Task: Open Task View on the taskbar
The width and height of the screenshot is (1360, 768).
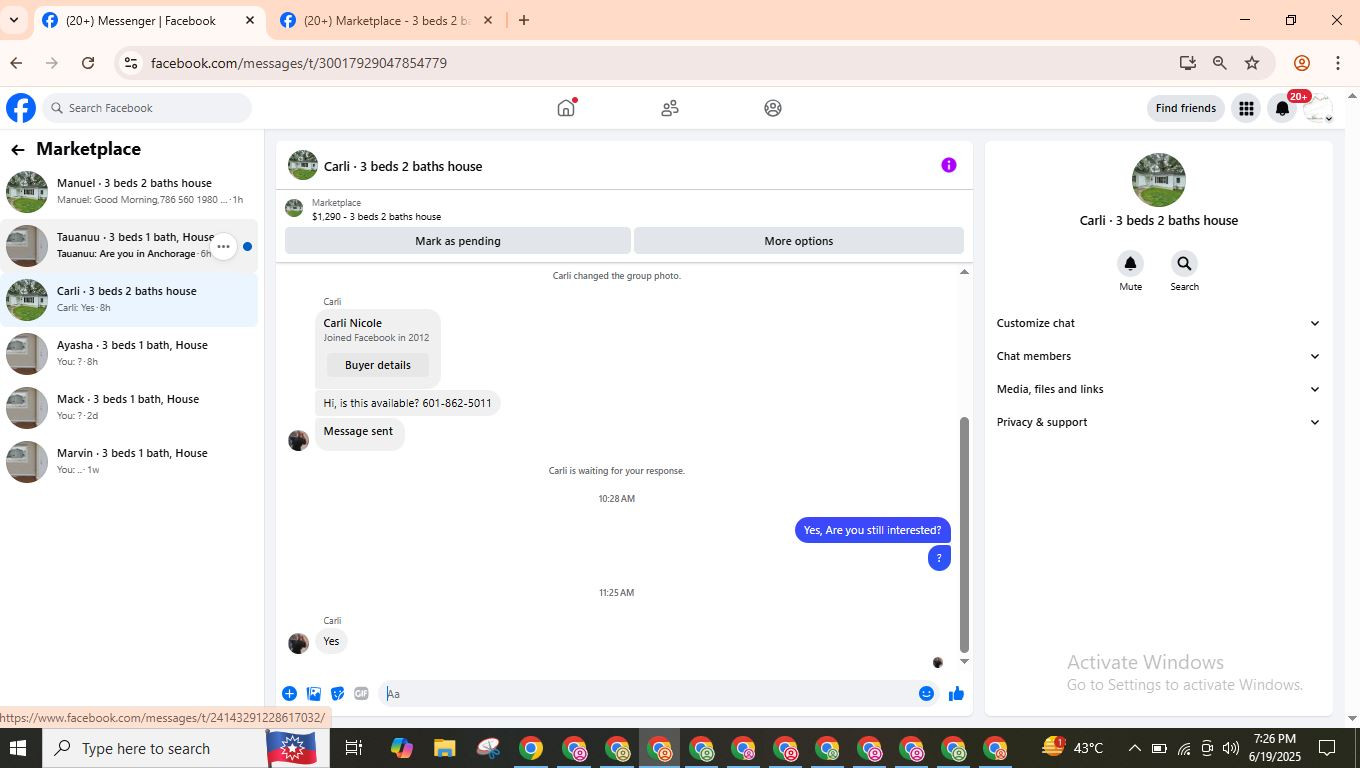Action: [354, 748]
